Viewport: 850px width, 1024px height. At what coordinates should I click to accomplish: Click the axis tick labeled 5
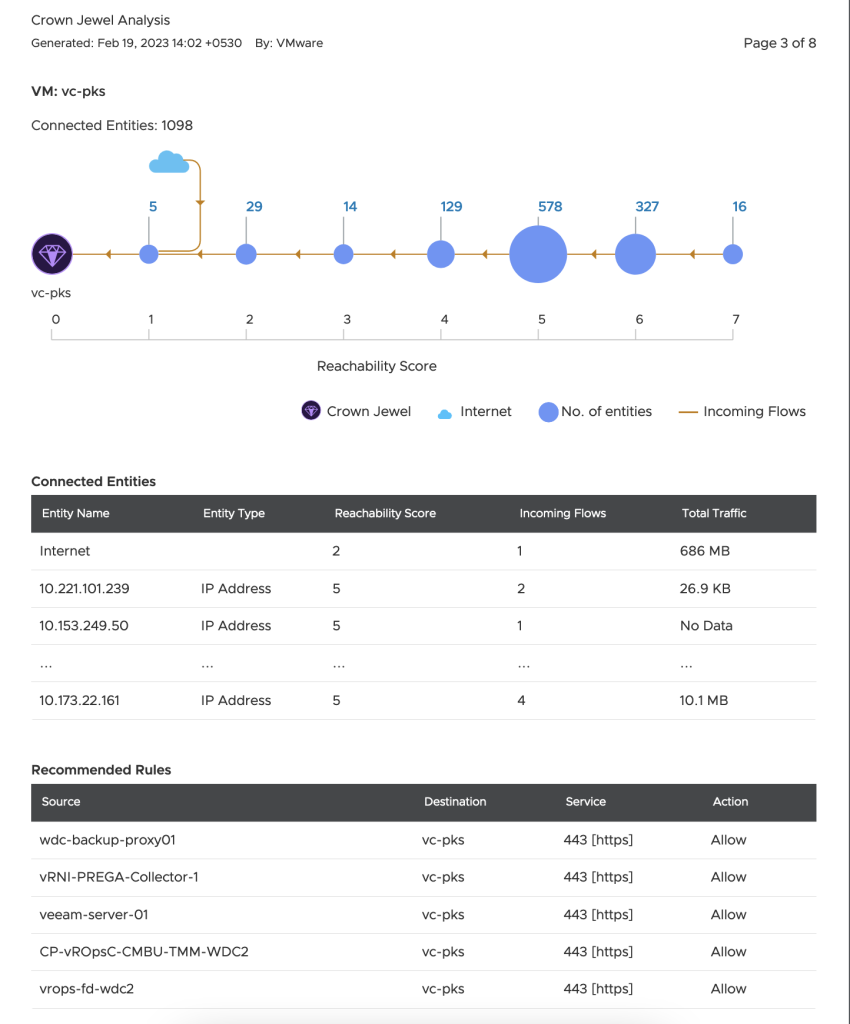click(541, 319)
